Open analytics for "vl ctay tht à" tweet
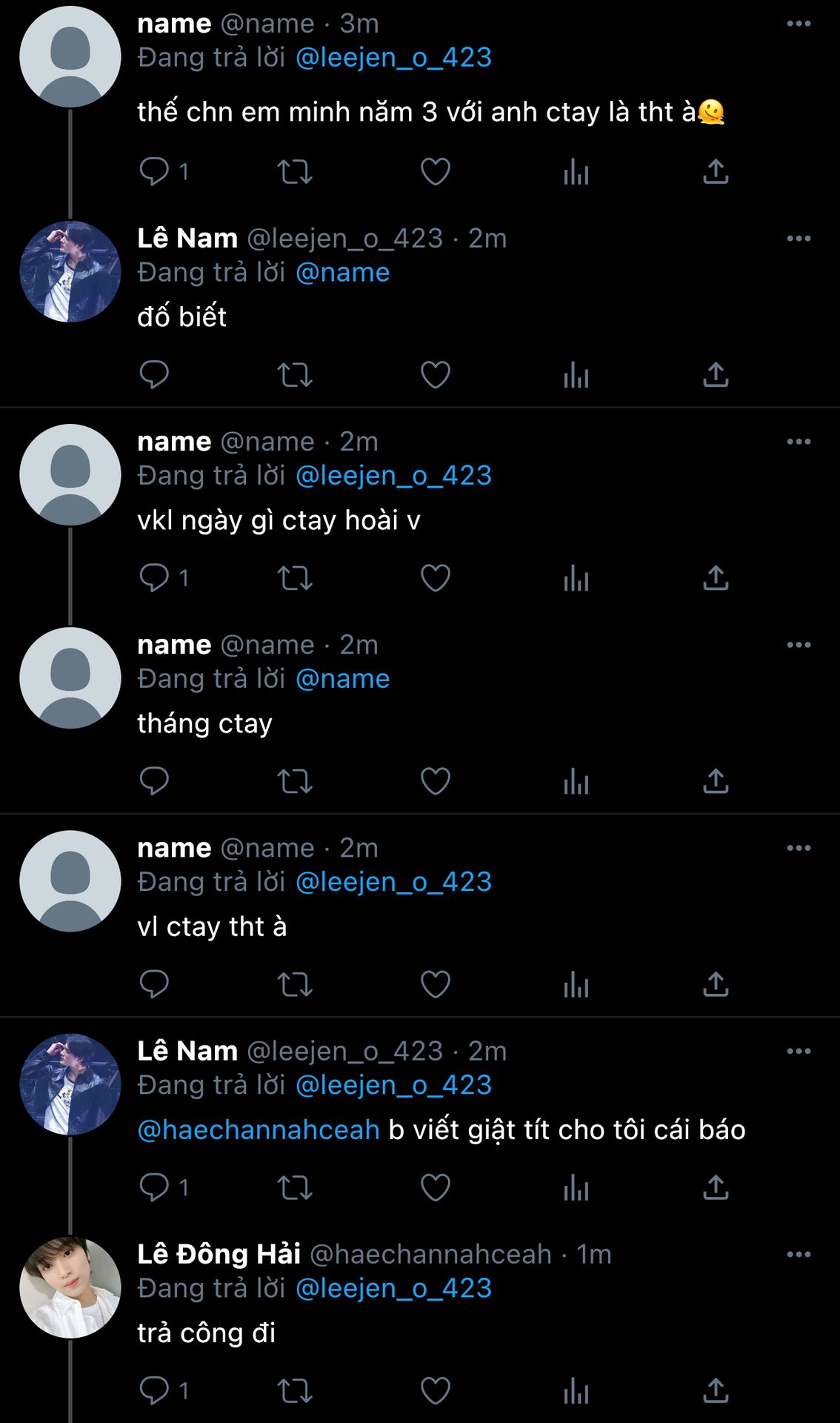840x1423 pixels. point(576,984)
